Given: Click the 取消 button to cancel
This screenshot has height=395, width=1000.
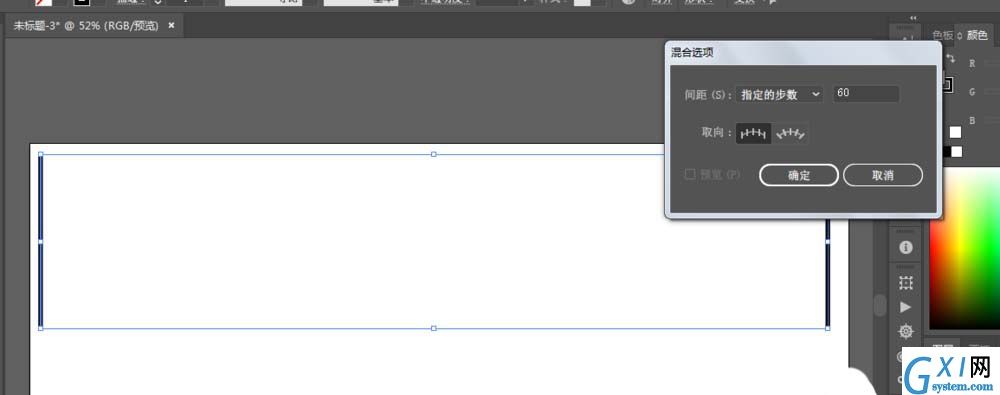Looking at the screenshot, I should tap(883, 175).
